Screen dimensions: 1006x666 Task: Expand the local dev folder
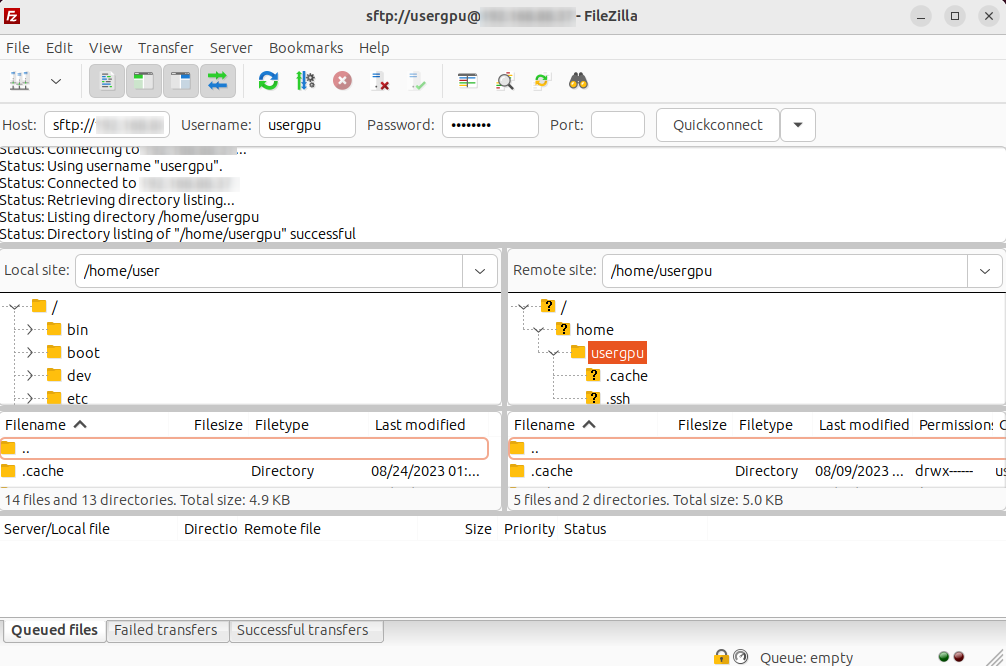(x=30, y=375)
